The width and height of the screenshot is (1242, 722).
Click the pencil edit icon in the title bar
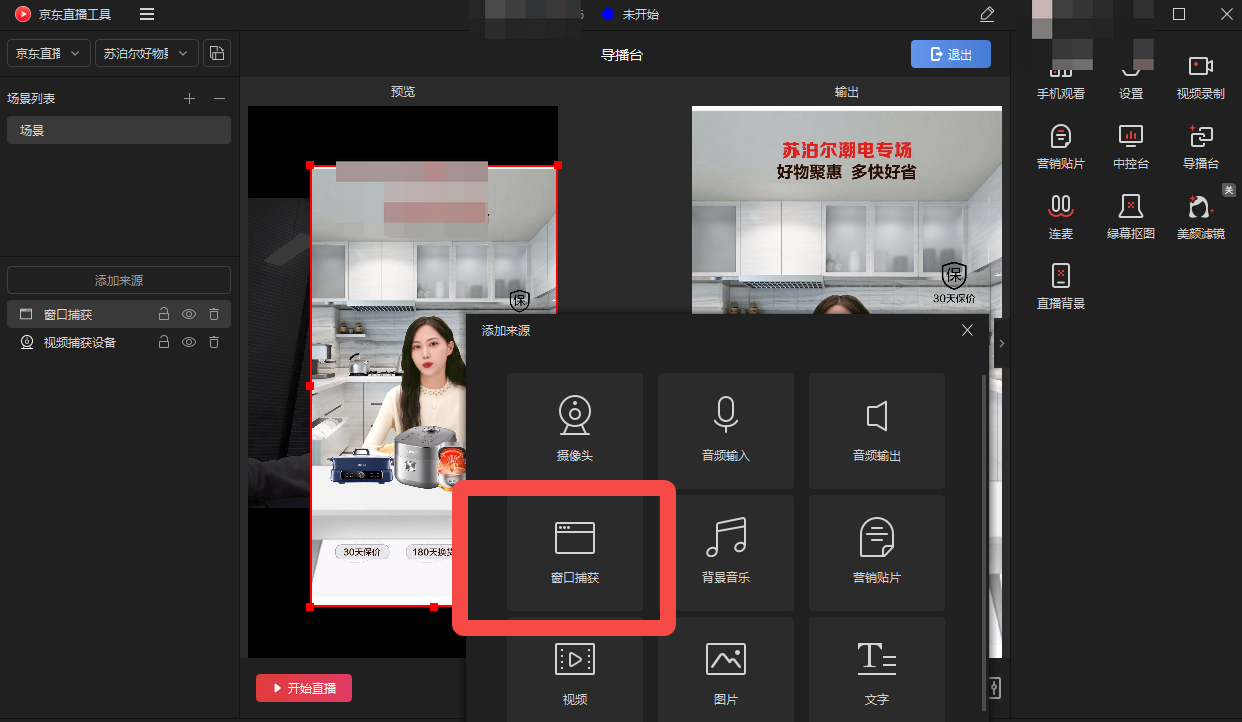(987, 14)
